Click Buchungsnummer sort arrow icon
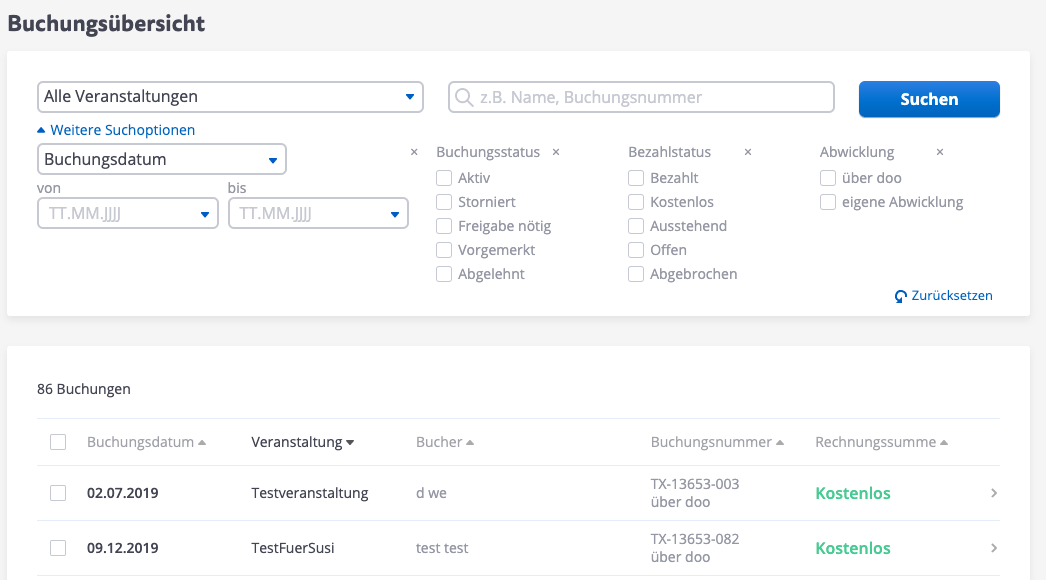Viewport: 1046px width, 580px height. click(x=780, y=443)
